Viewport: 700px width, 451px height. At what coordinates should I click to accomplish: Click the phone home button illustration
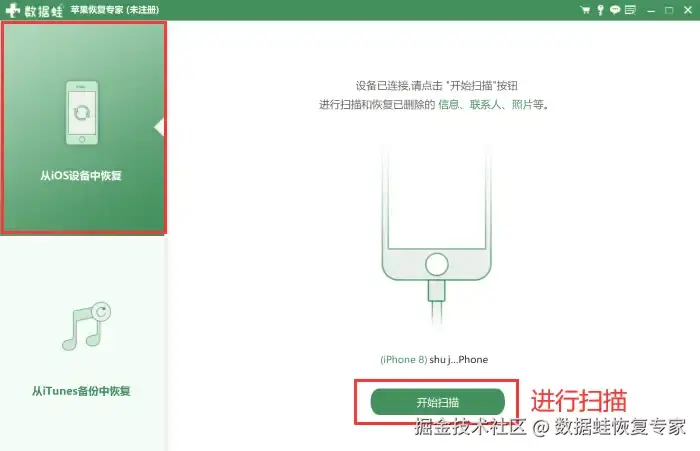[x=437, y=264]
